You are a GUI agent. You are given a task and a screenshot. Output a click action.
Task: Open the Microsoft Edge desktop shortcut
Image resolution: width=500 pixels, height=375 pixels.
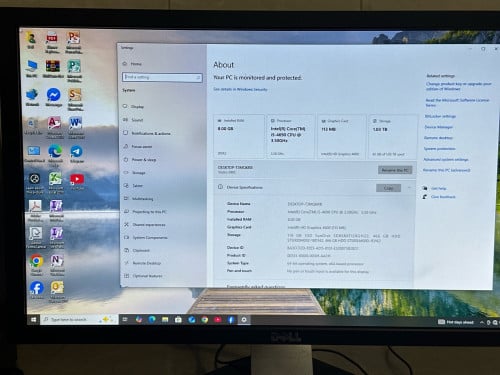[55, 155]
